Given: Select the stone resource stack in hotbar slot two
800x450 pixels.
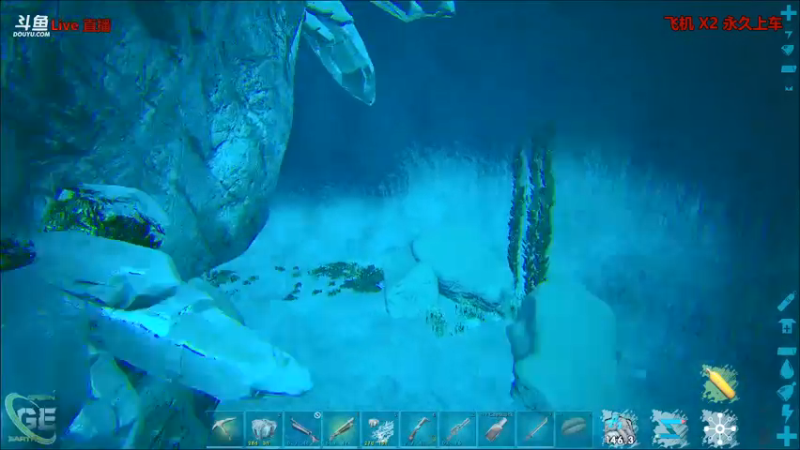Looking at the screenshot, I should click(264, 429).
